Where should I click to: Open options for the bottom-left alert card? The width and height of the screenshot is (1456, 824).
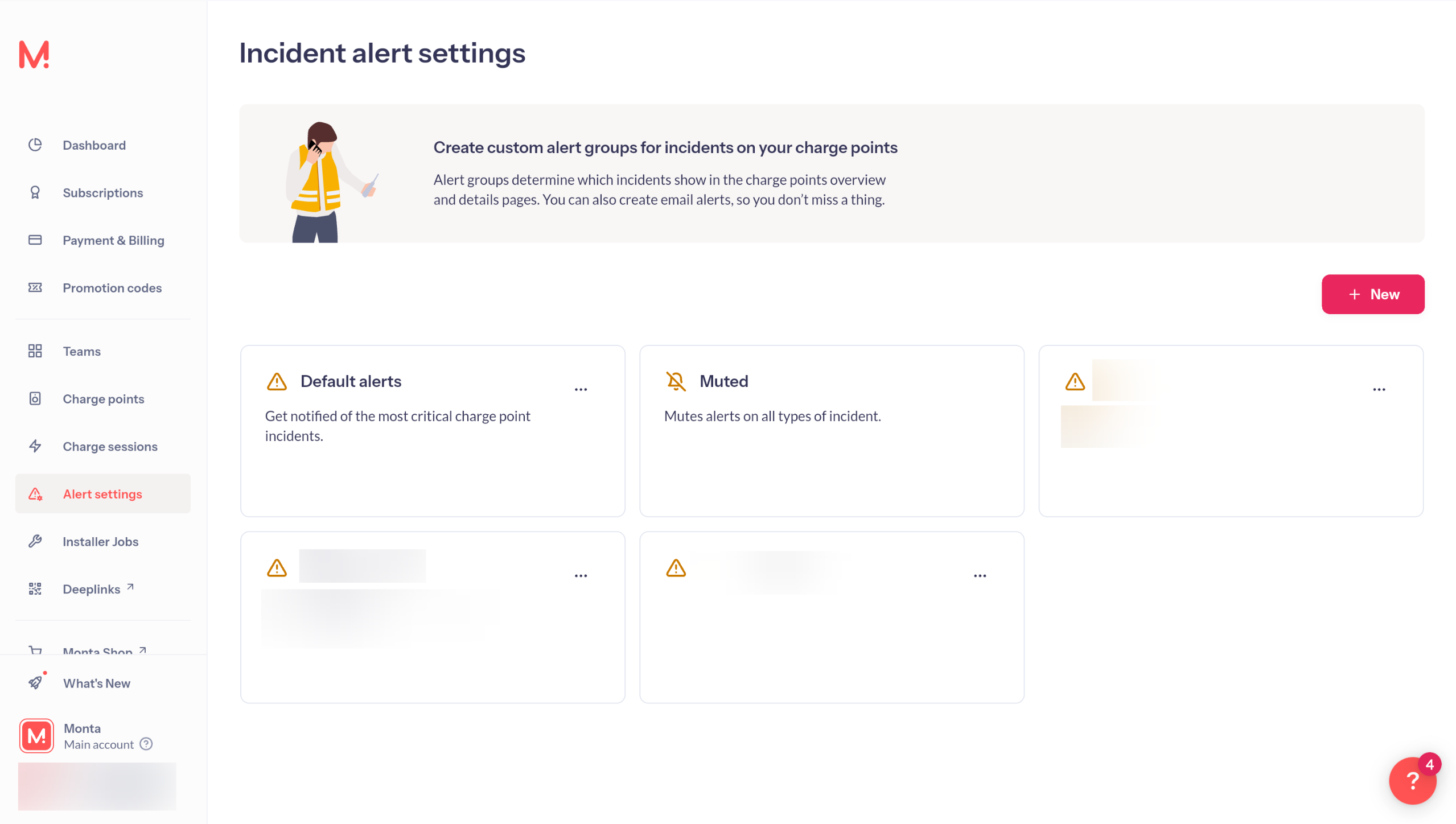581,576
